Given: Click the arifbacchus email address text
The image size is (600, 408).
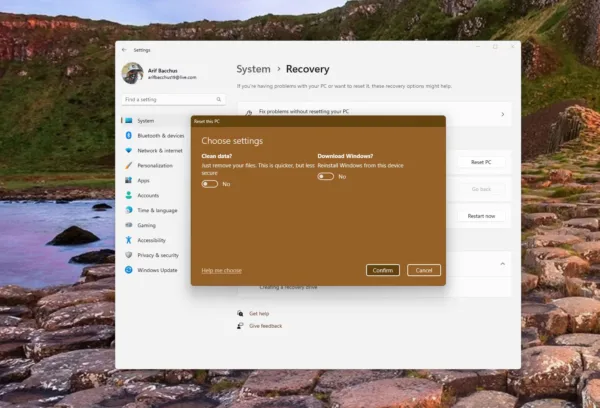Looking at the screenshot, I should 172,77.
